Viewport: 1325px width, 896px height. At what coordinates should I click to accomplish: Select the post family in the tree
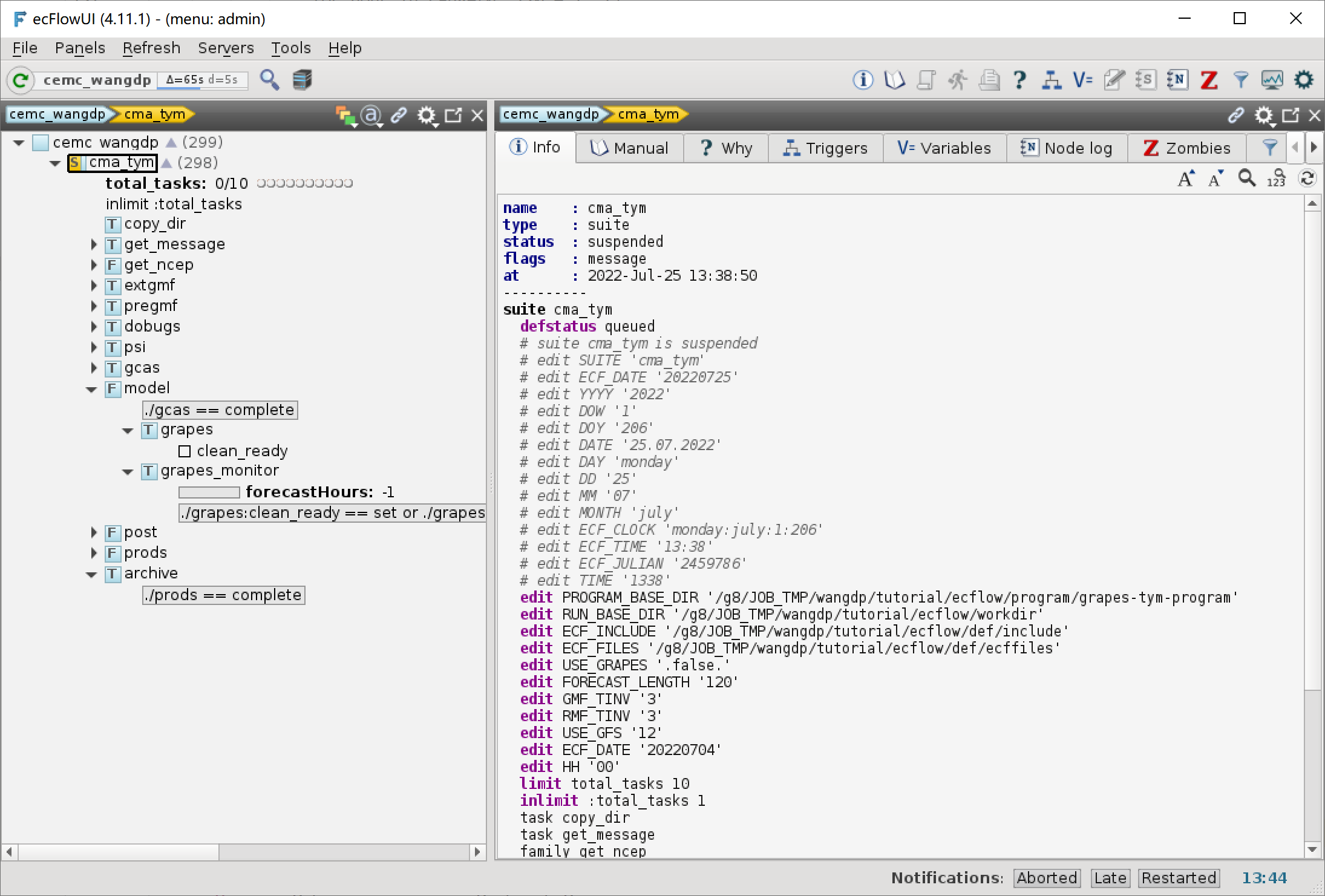tap(131, 533)
